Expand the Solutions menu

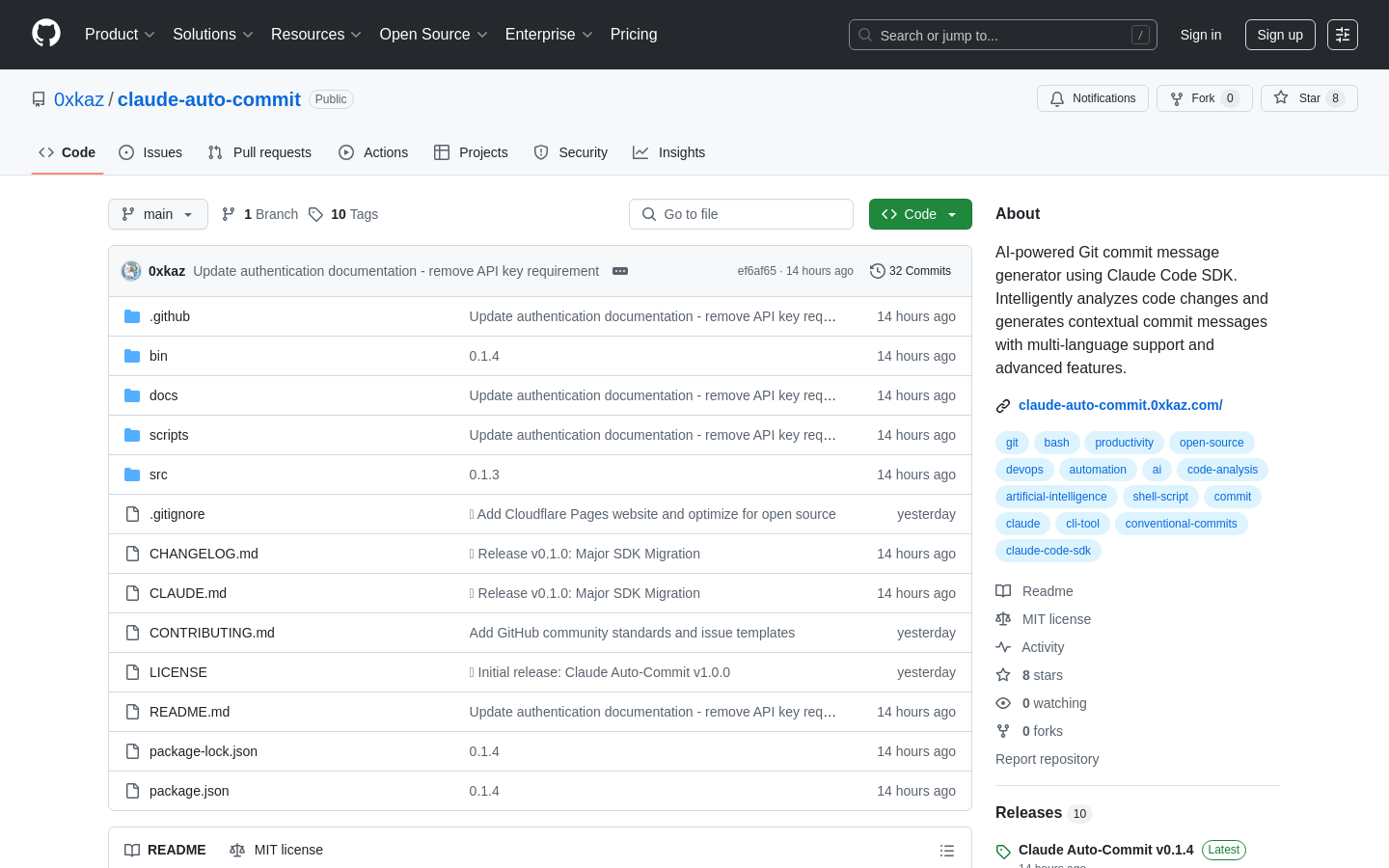tap(212, 35)
